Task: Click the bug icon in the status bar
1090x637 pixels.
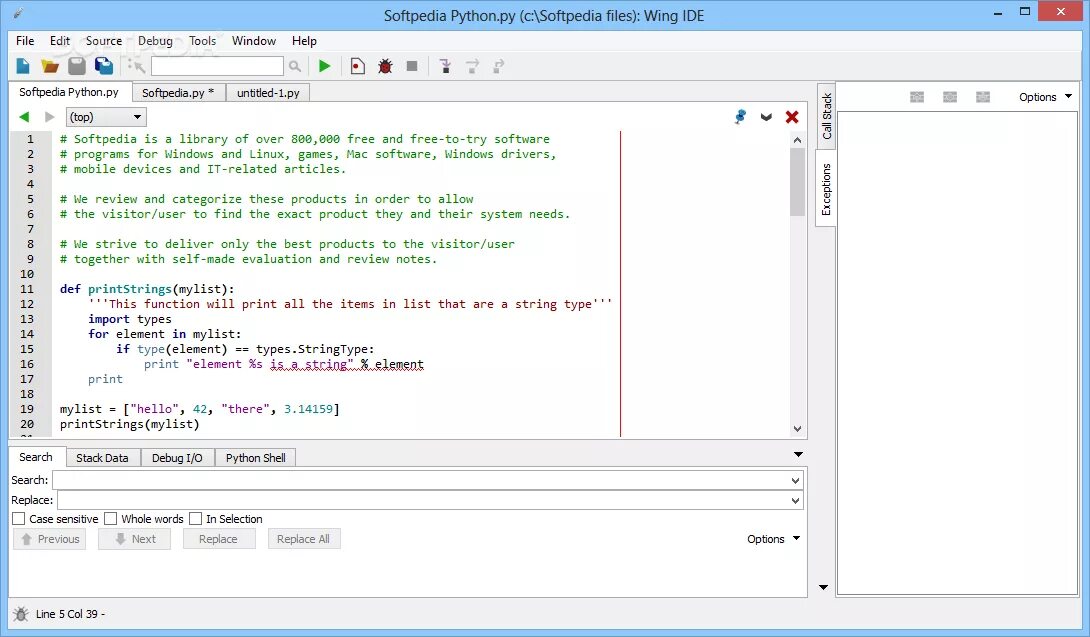Action: pyautogui.click(x=21, y=614)
